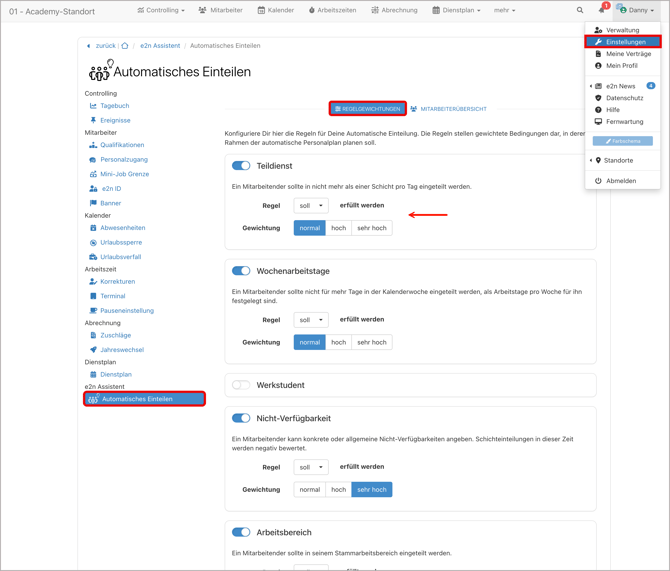Disable the Teildienst toggle
This screenshot has width=670, height=571.
click(241, 166)
